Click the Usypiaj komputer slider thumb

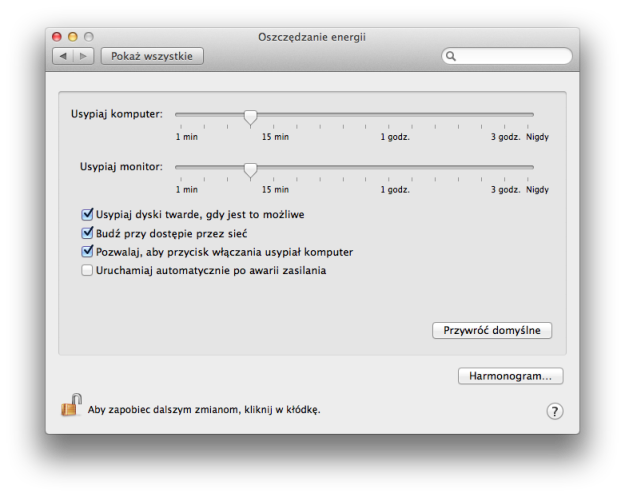(250, 118)
